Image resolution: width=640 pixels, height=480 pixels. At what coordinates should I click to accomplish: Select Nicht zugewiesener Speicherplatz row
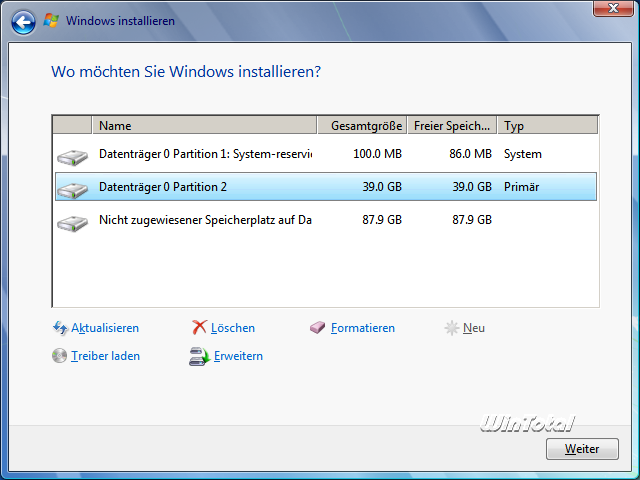326,220
